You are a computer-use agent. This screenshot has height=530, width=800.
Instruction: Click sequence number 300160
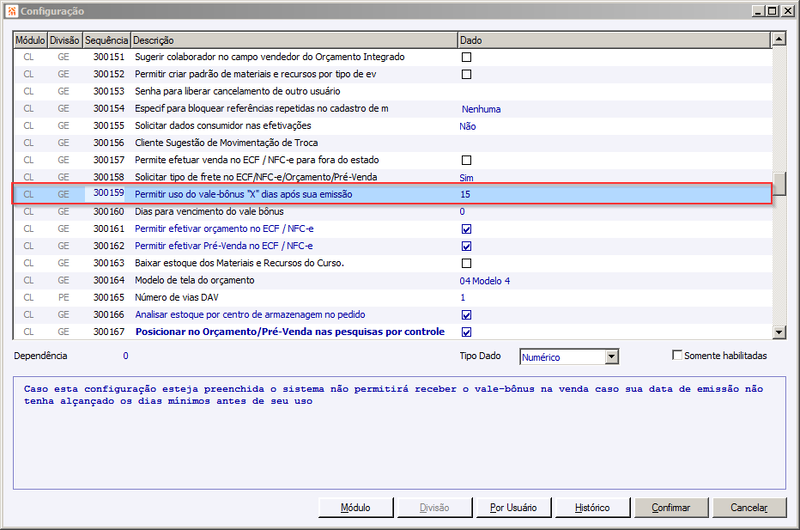109,212
